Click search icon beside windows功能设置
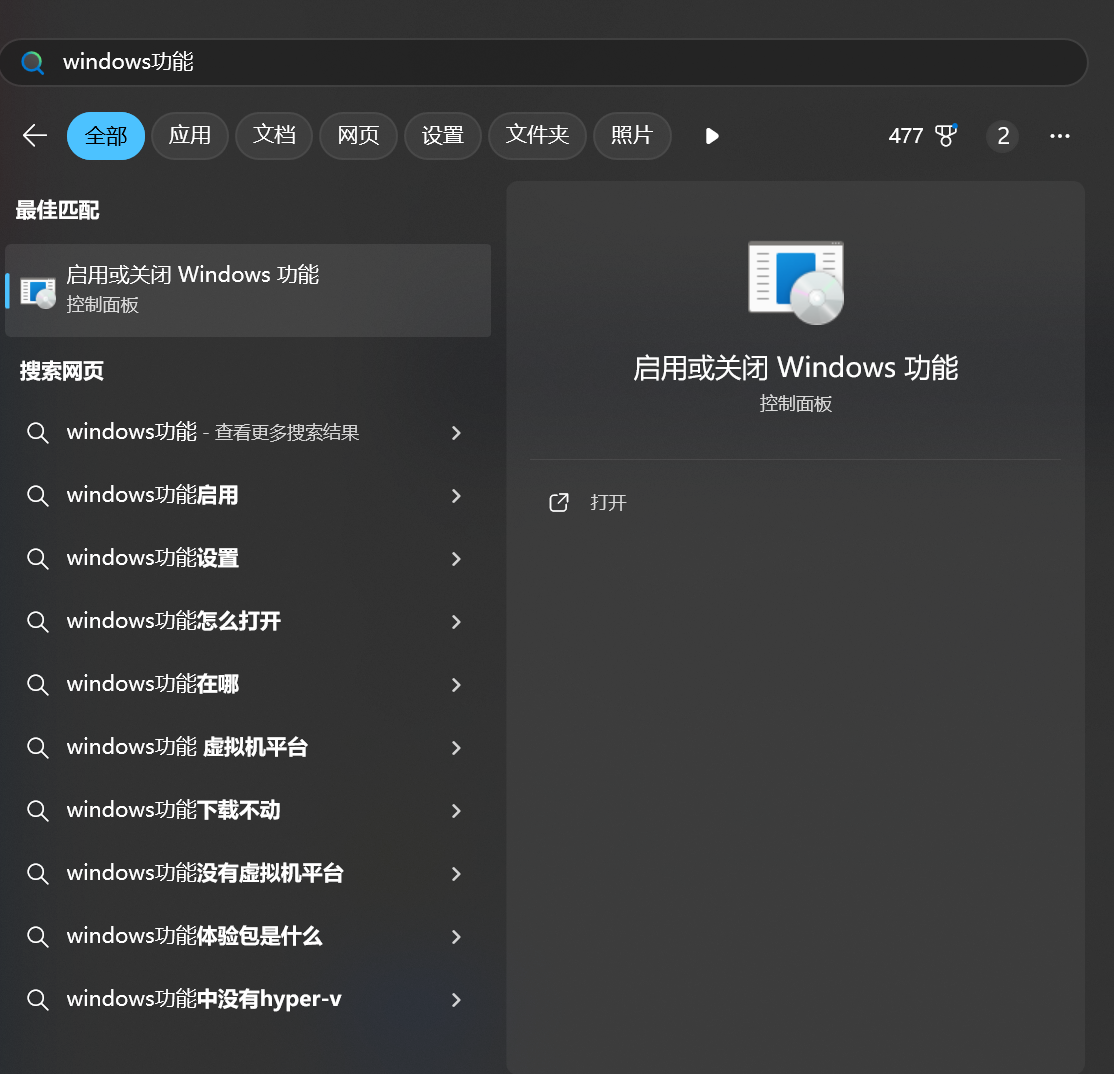The image size is (1114, 1074). pyautogui.click(x=38, y=559)
